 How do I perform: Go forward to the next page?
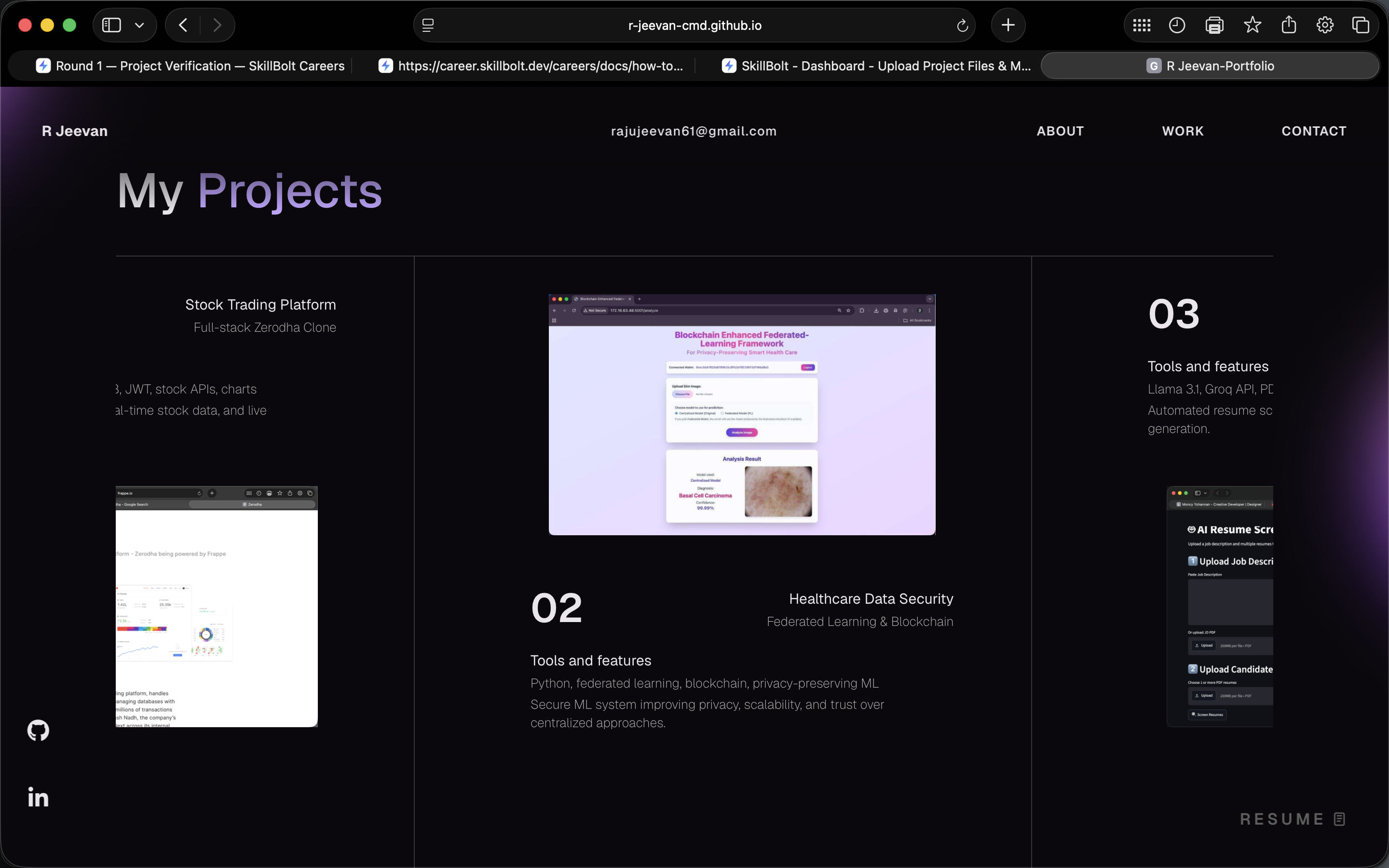(x=217, y=25)
